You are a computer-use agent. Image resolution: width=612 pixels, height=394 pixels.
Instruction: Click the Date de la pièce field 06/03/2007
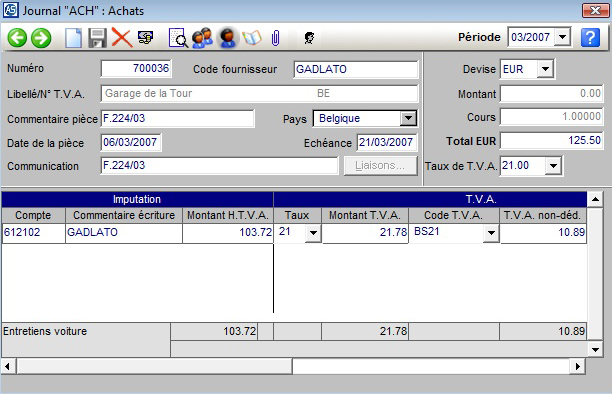[x=131, y=142]
